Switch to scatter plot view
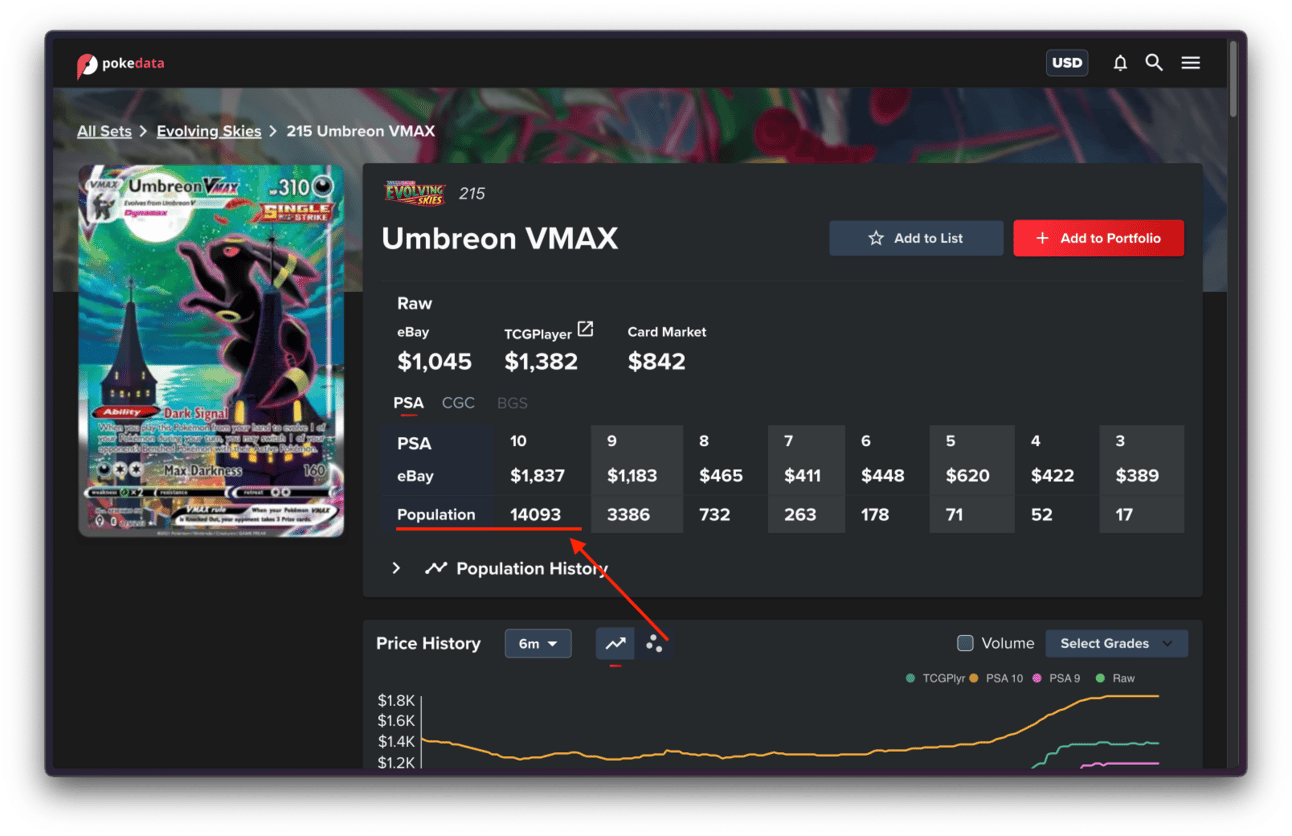Image resolution: width=1292 pixels, height=836 pixels. (654, 644)
